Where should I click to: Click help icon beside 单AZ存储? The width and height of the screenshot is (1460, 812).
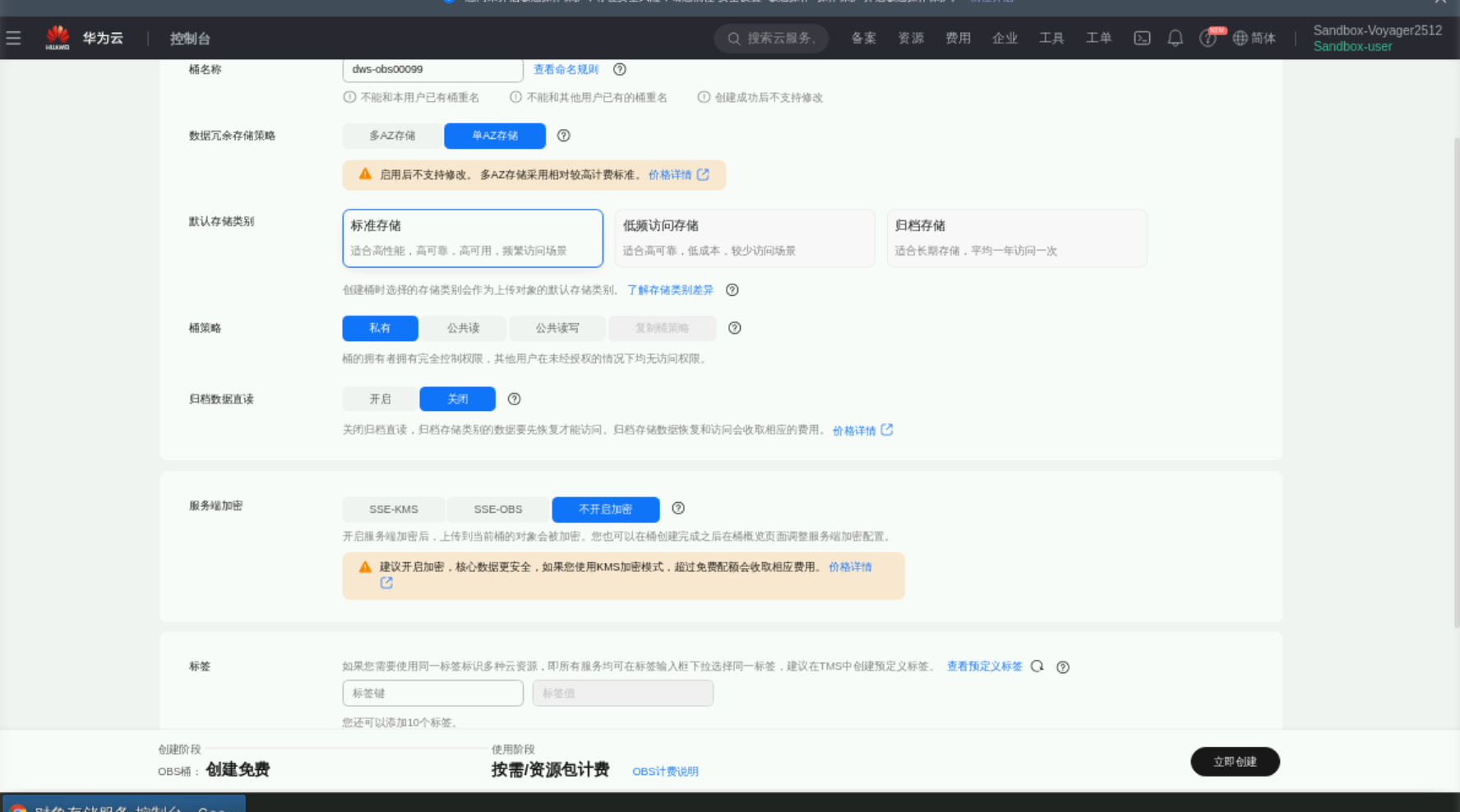click(x=563, y=136)
